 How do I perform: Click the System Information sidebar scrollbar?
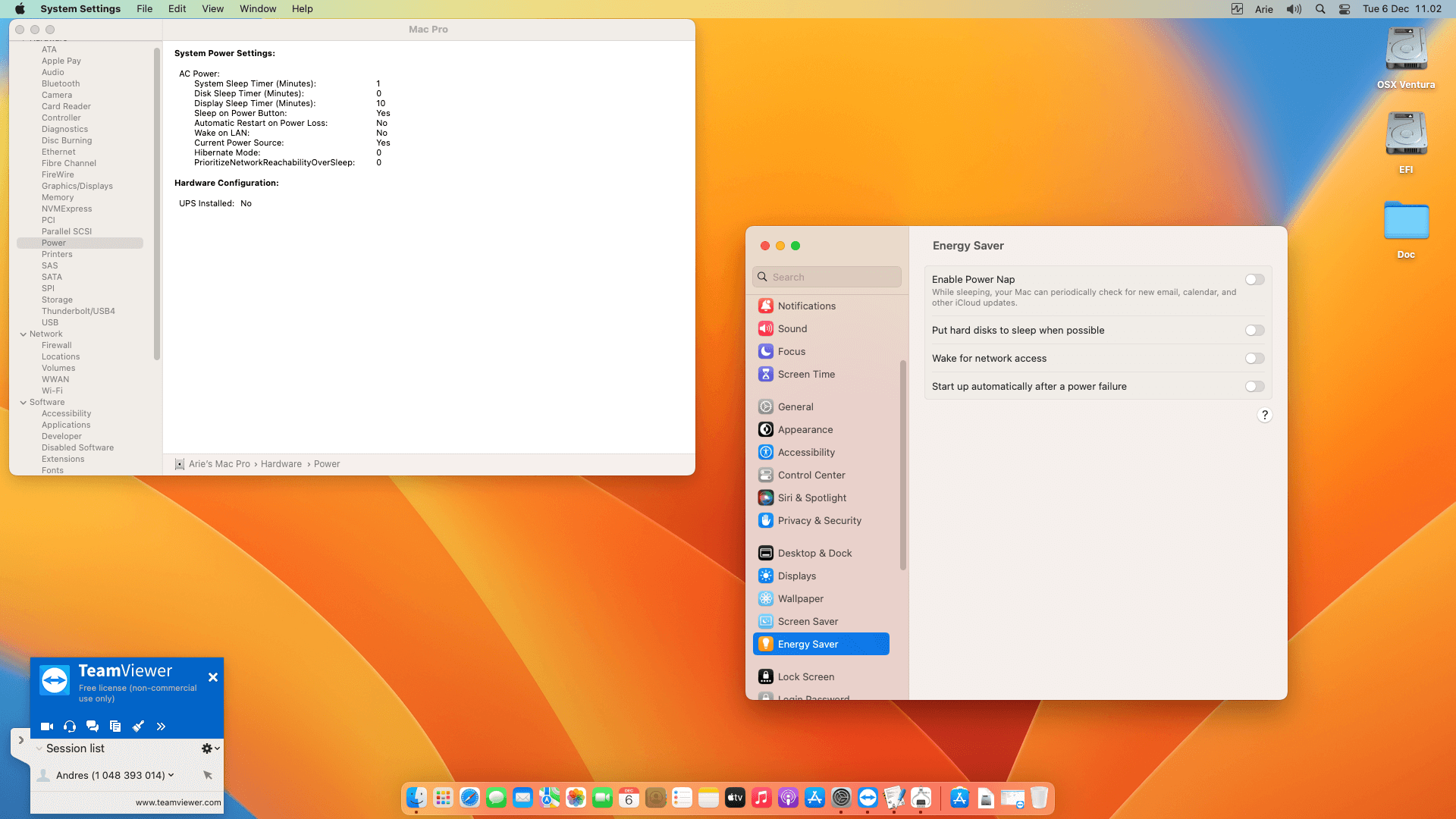157,205
